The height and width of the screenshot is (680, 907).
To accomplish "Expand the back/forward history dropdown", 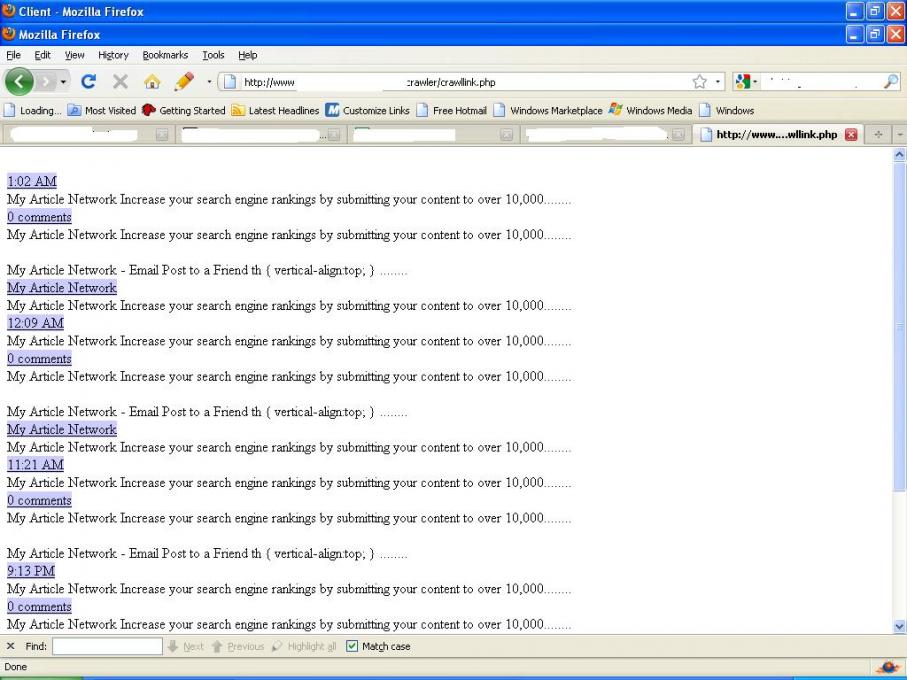I will click(64, 82).
